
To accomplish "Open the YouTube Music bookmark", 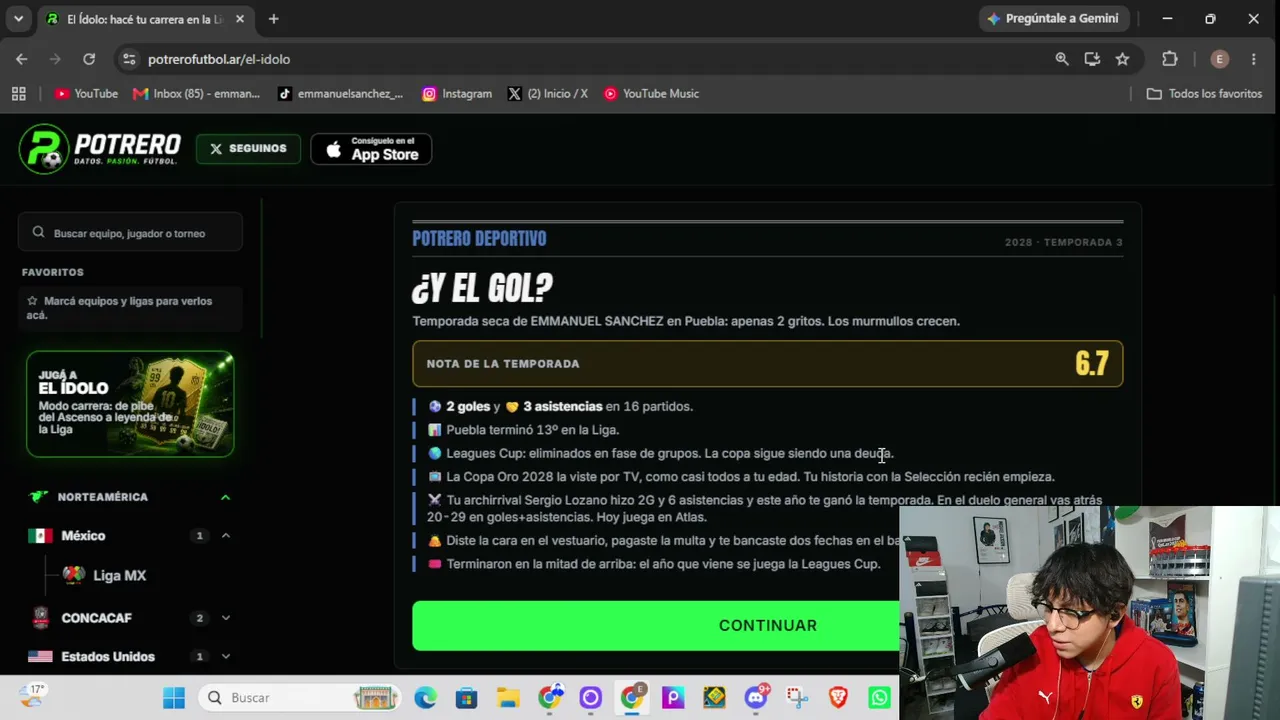I will coord(651,94).
